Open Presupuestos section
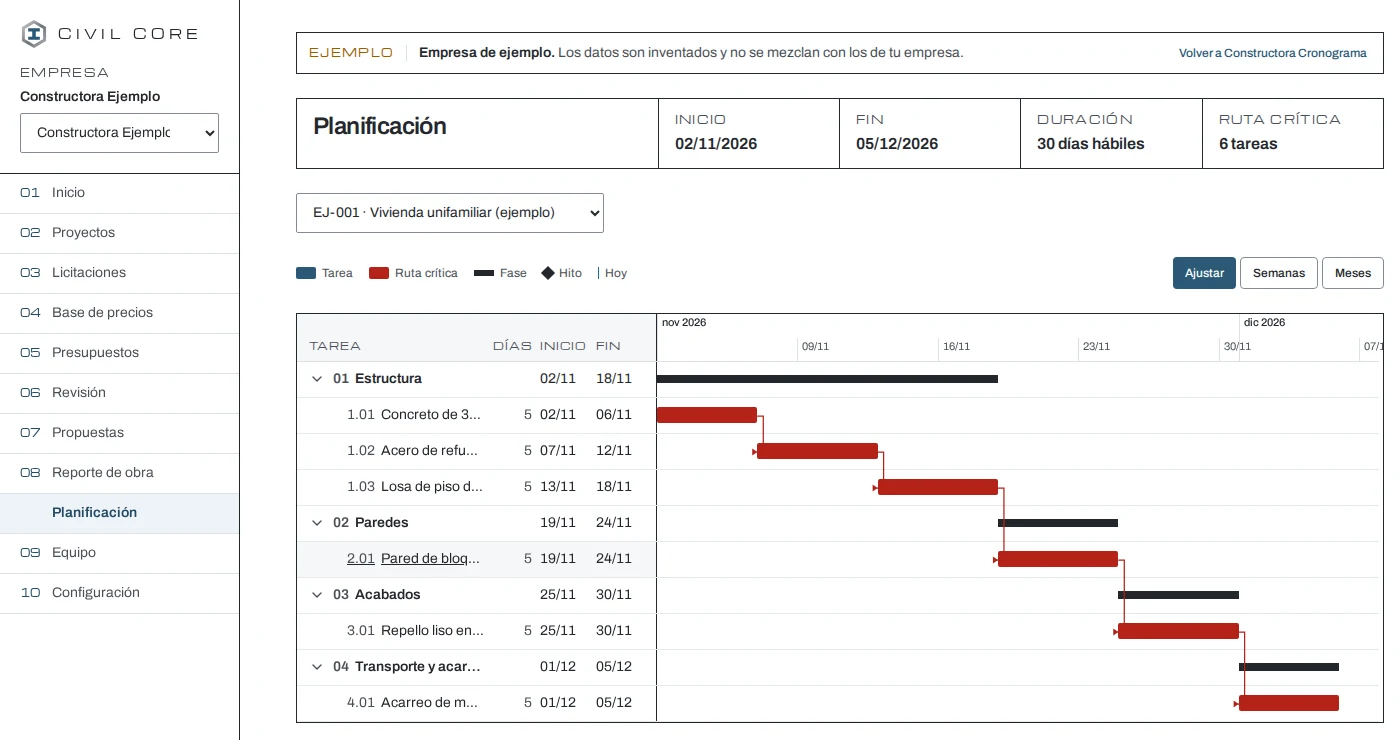Screen dimensions: 1400x740 [119, 353]
